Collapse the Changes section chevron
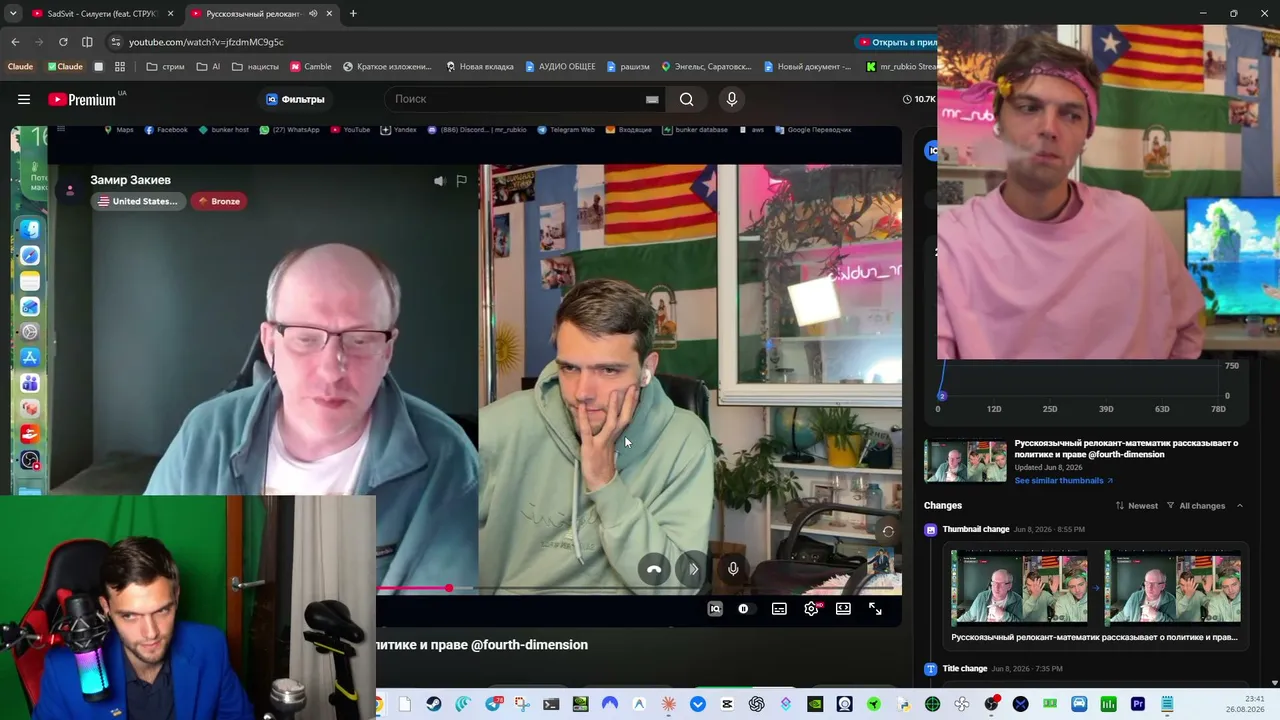 tap(1240, 506)
